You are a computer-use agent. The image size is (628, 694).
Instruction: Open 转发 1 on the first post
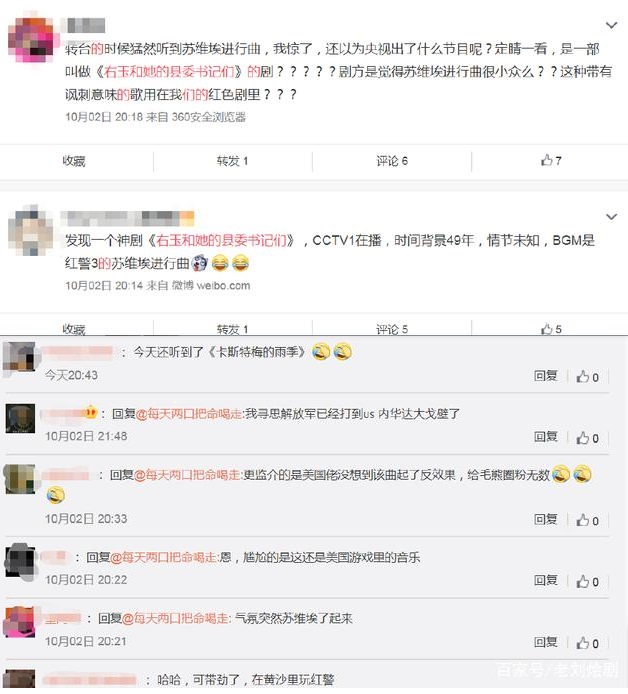pyautogui.click(x=232, y=161)
